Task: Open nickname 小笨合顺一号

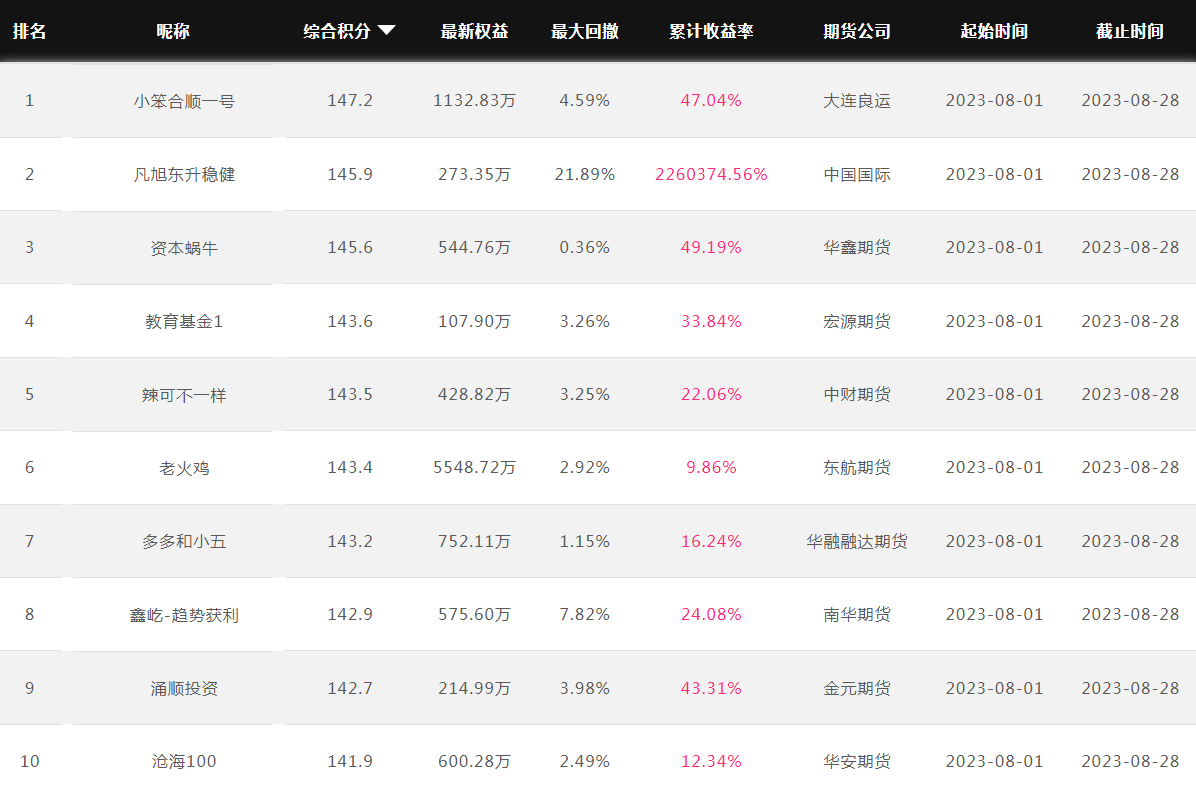Action: point(184,101)
